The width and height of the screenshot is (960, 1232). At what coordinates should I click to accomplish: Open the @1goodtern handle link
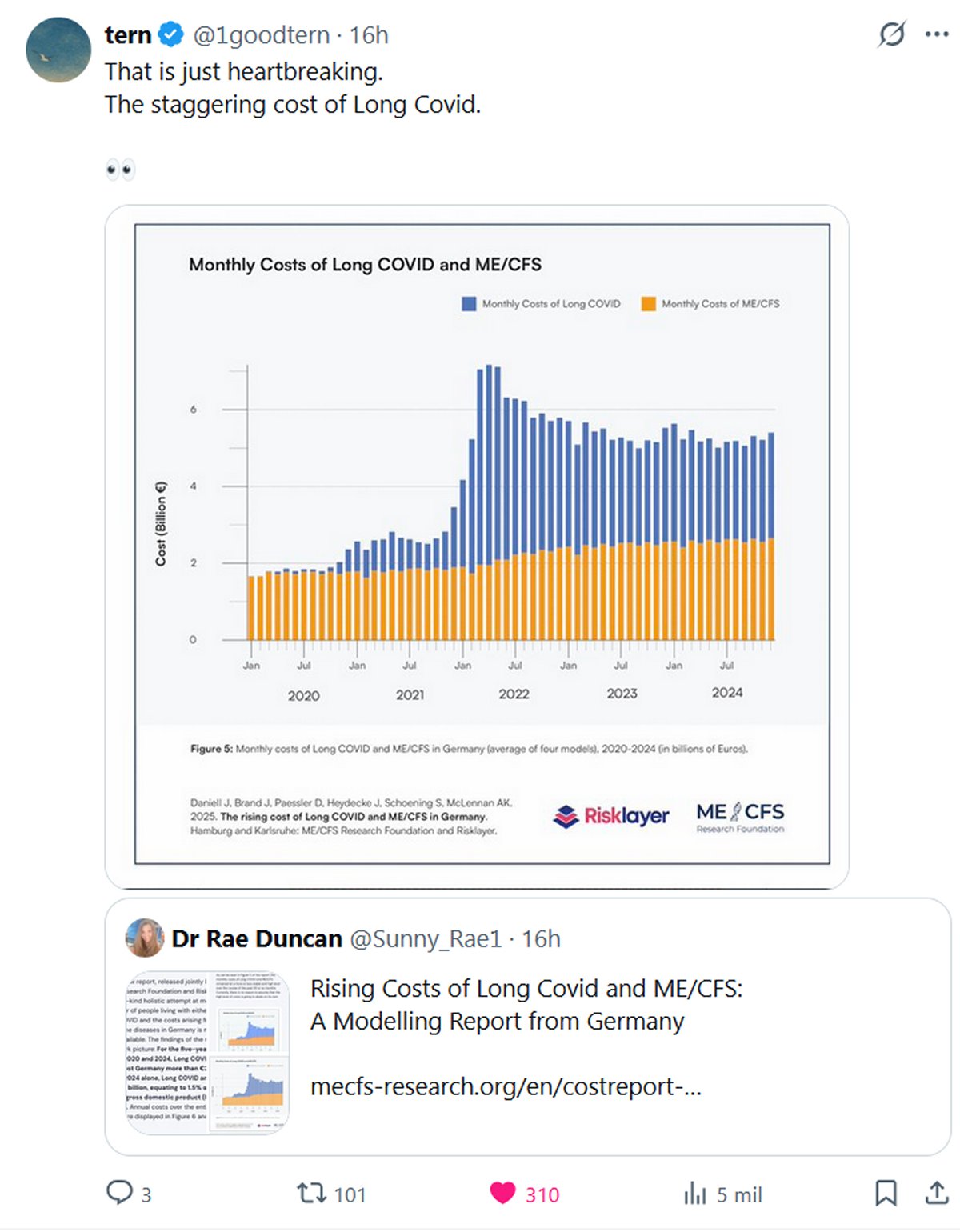pyautogui.click(x=261, y=35)
